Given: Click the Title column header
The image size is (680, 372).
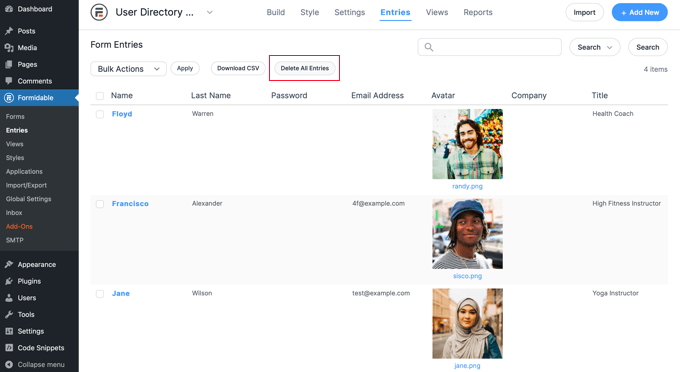Looking at the screenshot, I should [600, 95].
